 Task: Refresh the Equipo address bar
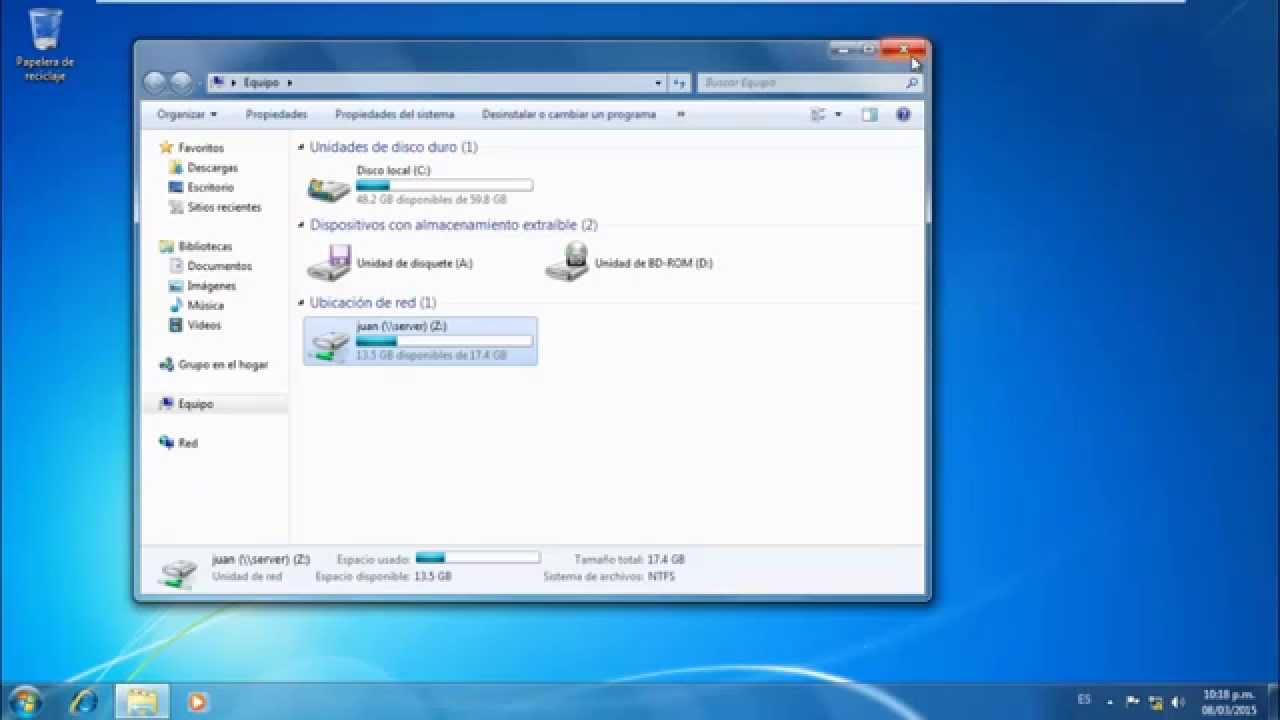[679, 83]
